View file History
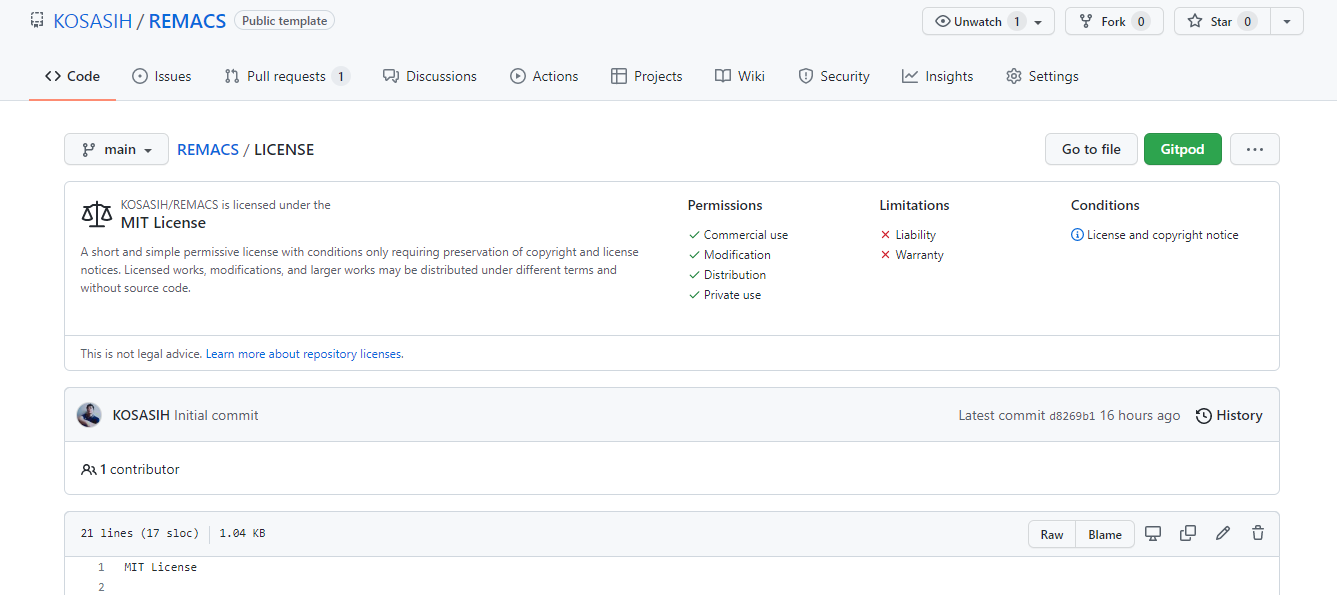The height and width of the screenshot is (595, 1337). pyautogui.click(x=1229, y=415)
